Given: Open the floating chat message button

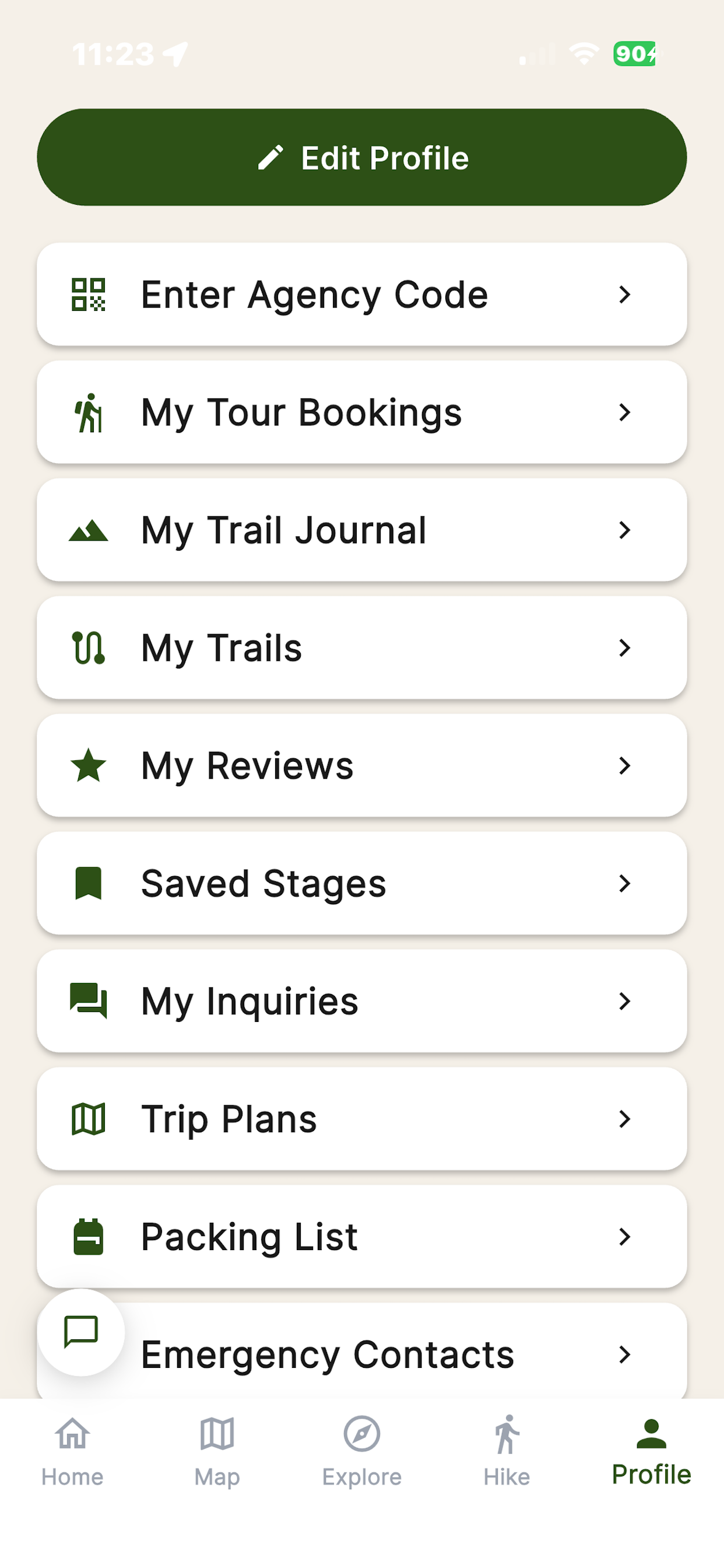Looking at the screenshot, I should tap(81, 1332).
